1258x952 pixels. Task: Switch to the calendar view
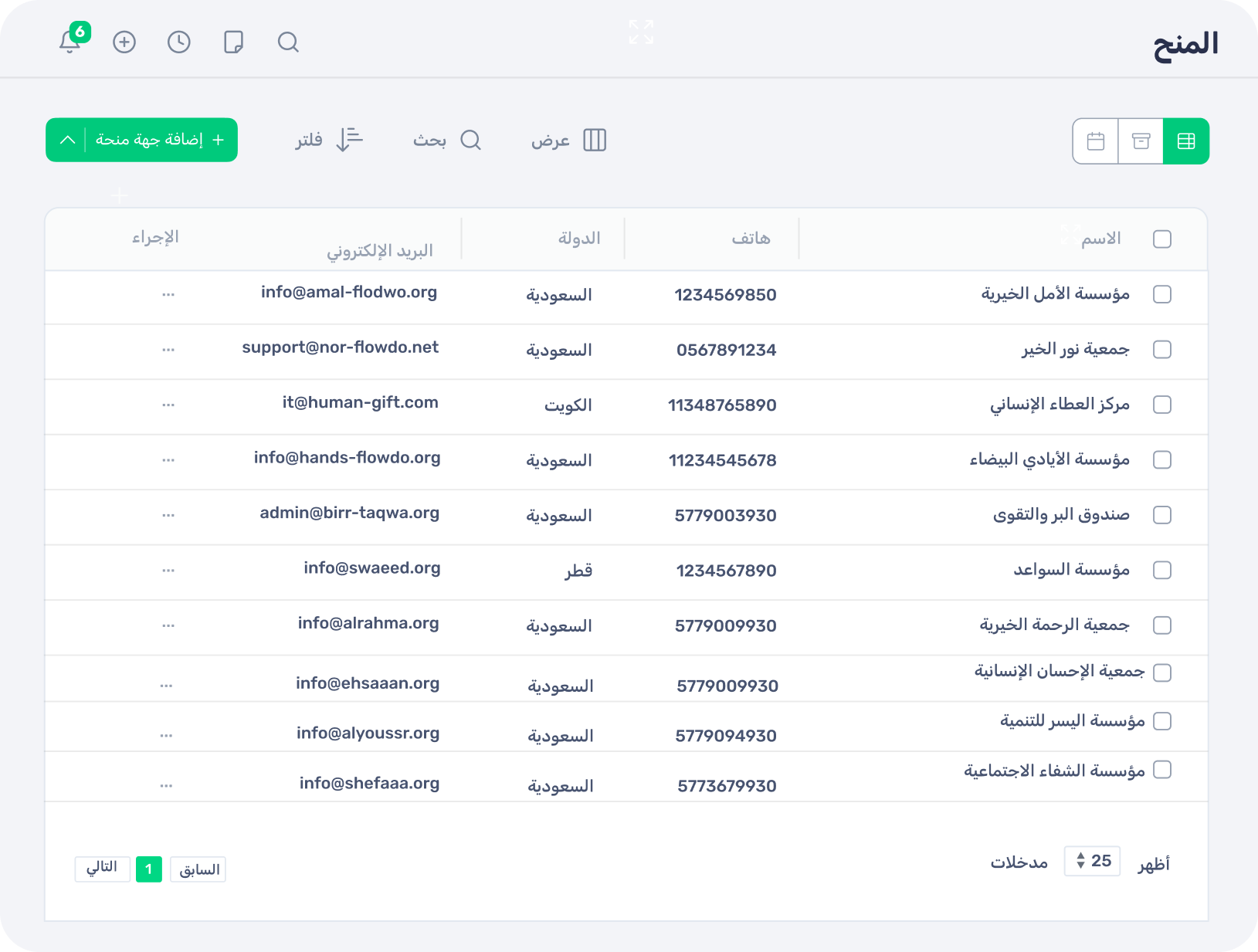coord(1095,141)
